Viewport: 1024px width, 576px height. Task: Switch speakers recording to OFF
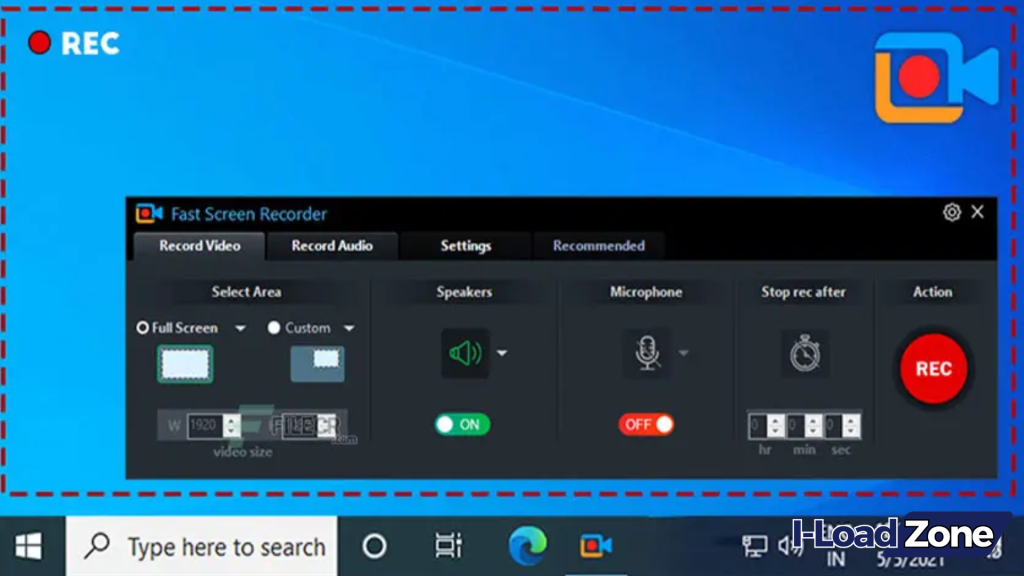[462, 424]
